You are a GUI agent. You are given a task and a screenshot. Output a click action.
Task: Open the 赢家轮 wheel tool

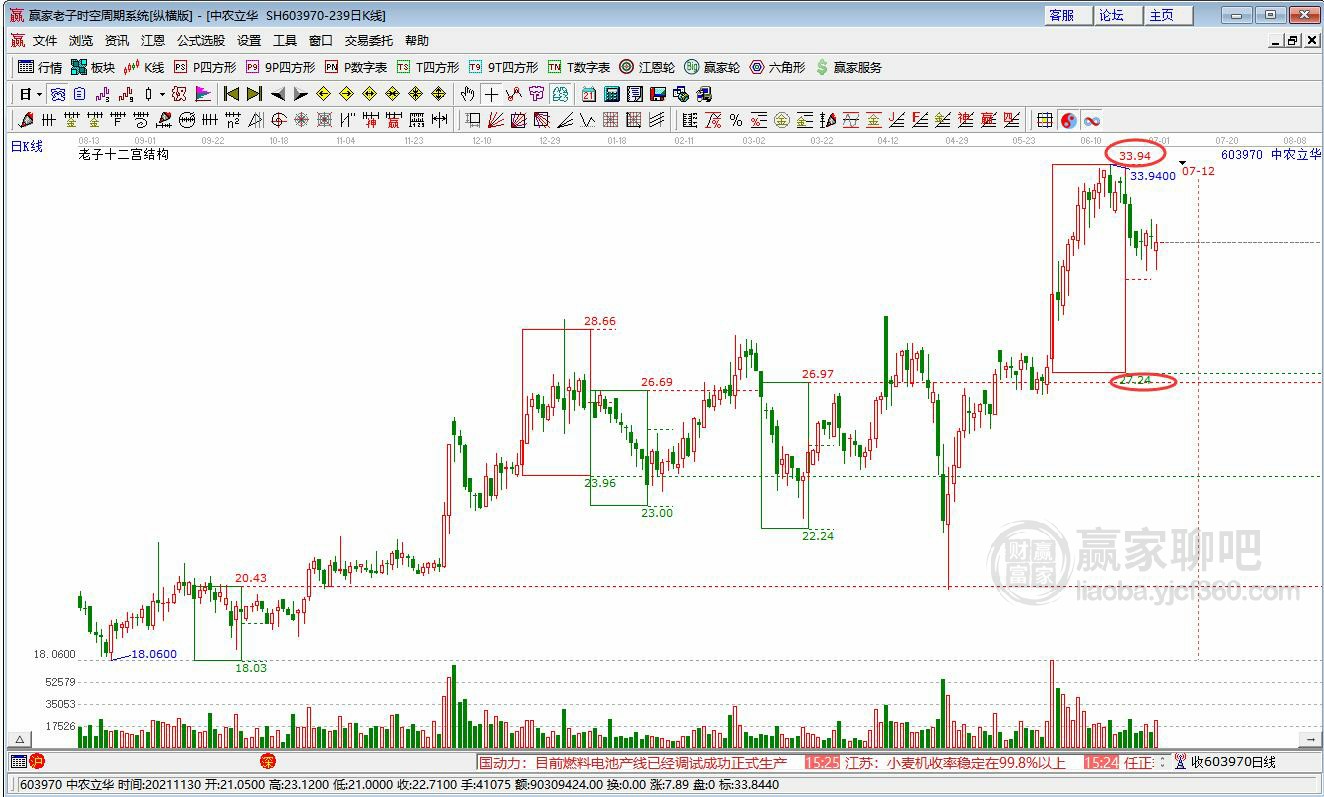tap(712, 67)
